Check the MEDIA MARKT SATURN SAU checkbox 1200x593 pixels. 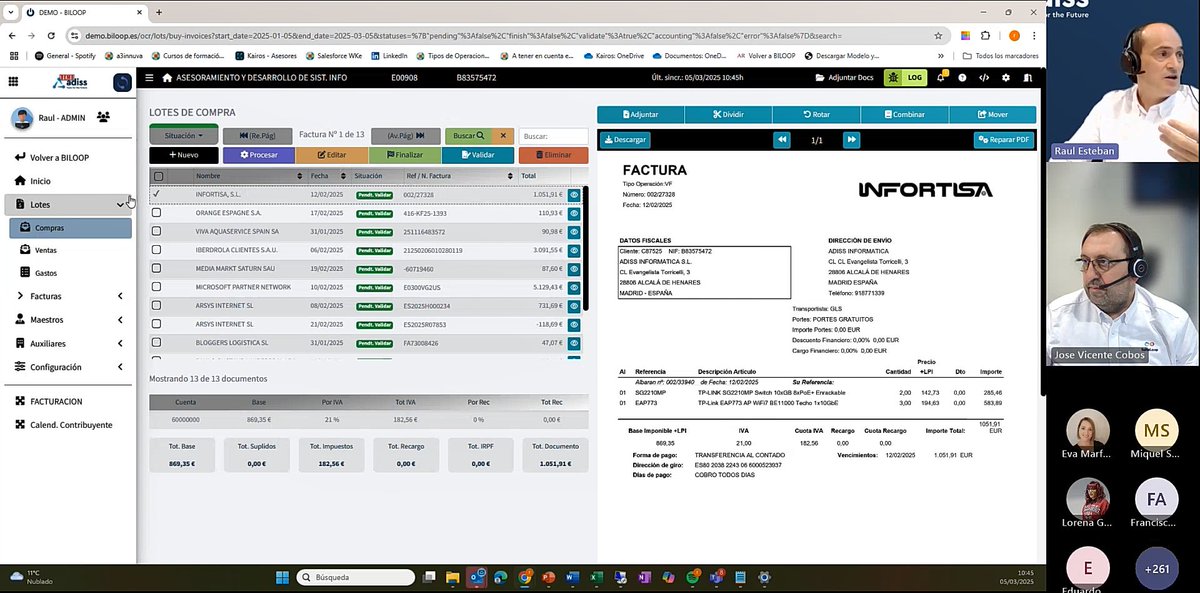(x=157, y=268)
